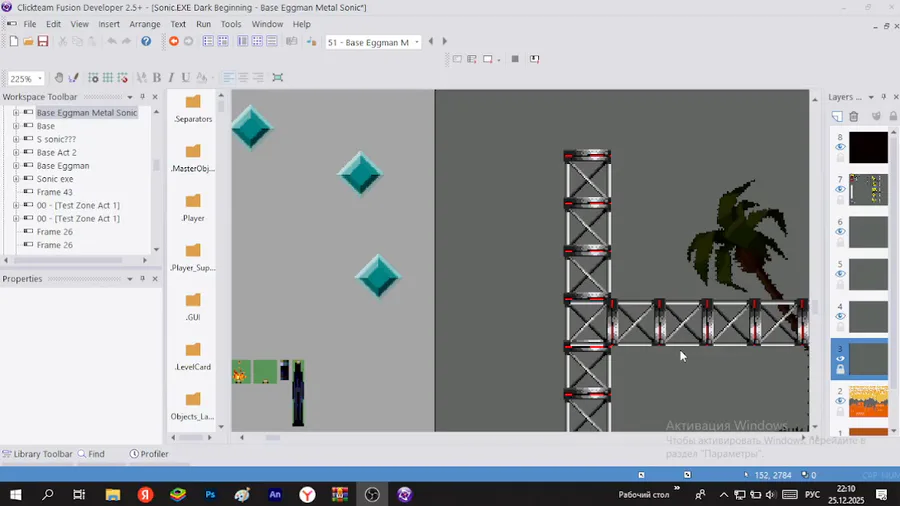Screen dimensions: 900x506
Task: Go back with the red arrow icon
Action: click(174, 41)
